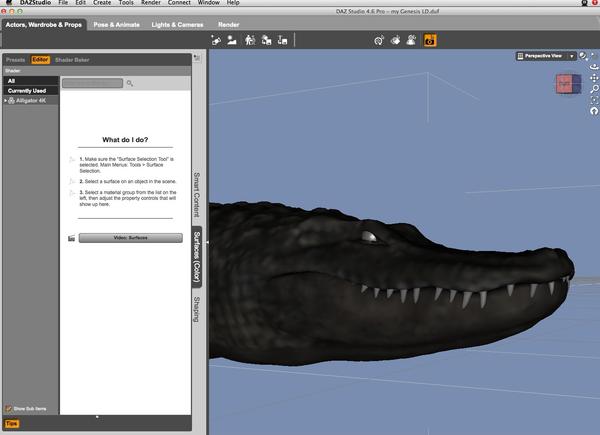
Task: Click the reset view viewport control
Action: click(x=594, y=111)
